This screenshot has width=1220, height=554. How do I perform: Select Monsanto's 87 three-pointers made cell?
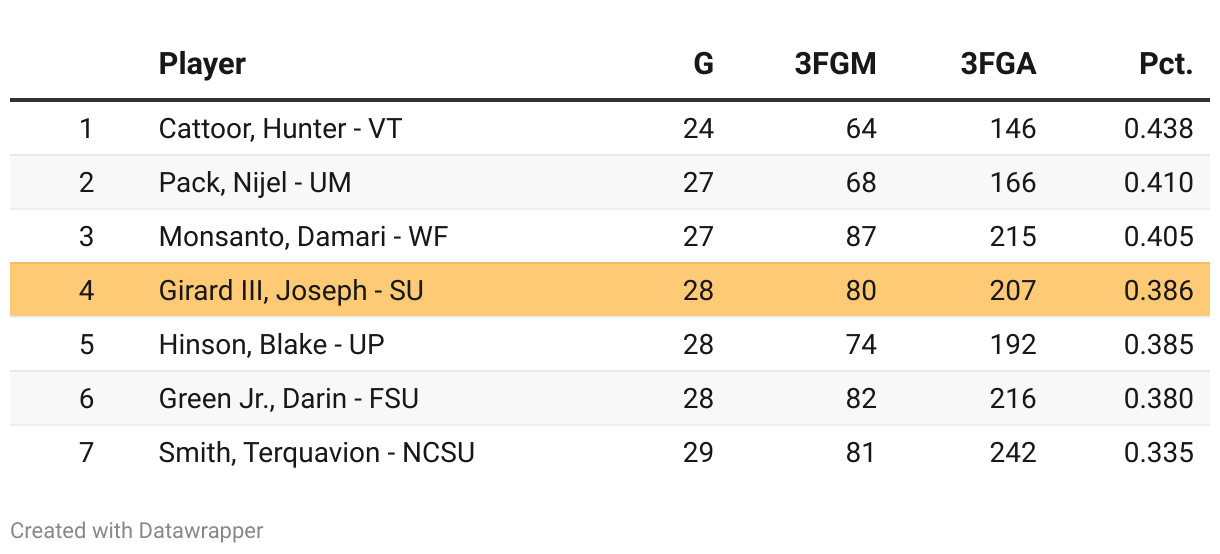[x=860, y=237]
